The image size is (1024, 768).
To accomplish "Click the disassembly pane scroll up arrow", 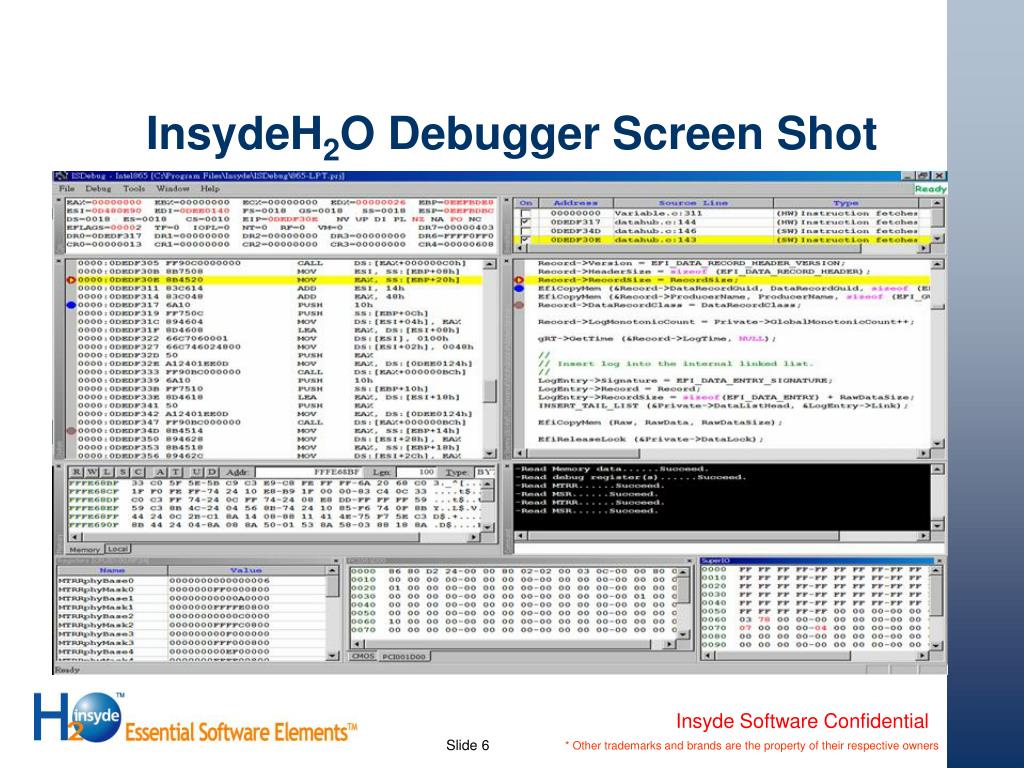I will pos(489,264).
